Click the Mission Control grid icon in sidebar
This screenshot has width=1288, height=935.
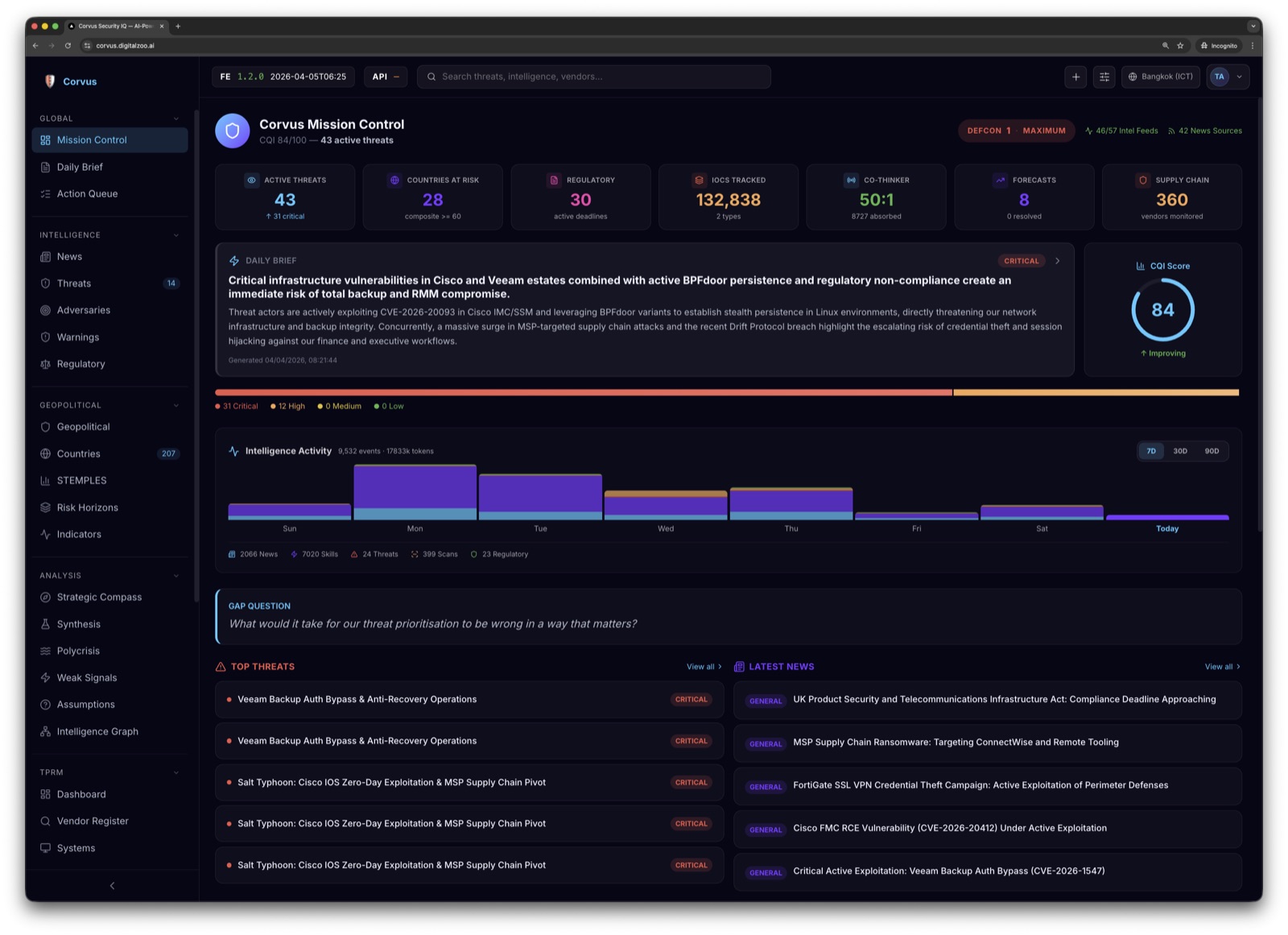(45, 140)
